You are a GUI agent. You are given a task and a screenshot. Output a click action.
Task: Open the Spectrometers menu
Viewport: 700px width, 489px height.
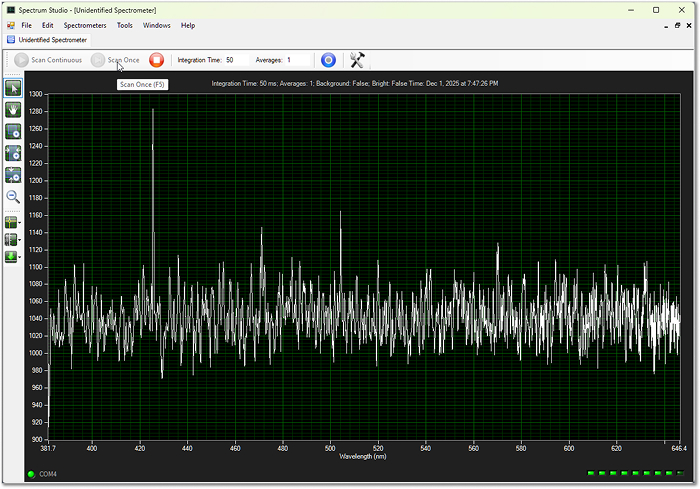pyautogui.click(x=84, y=25)
